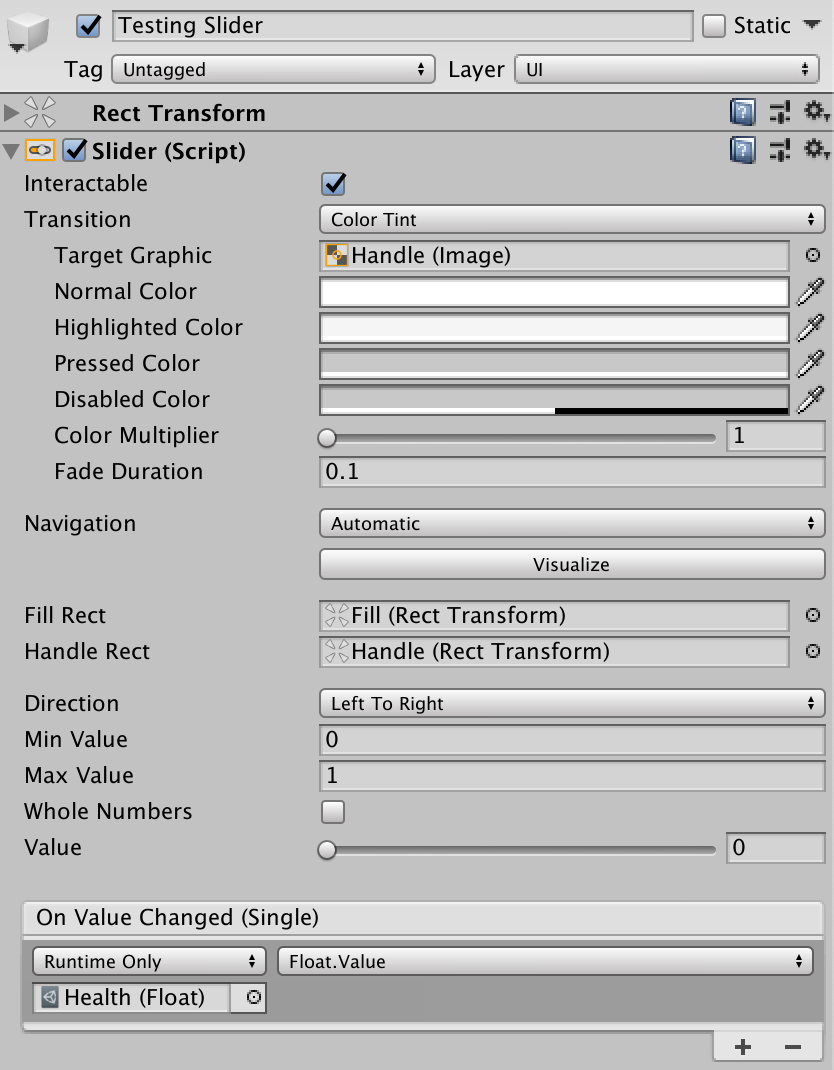Open object picker for Target Graphic
834x1070 pixels.
click(813, 256)
